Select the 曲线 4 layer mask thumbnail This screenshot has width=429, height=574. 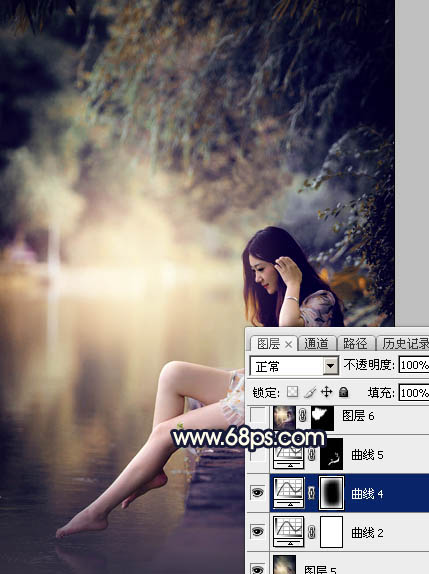pos(332,493)
